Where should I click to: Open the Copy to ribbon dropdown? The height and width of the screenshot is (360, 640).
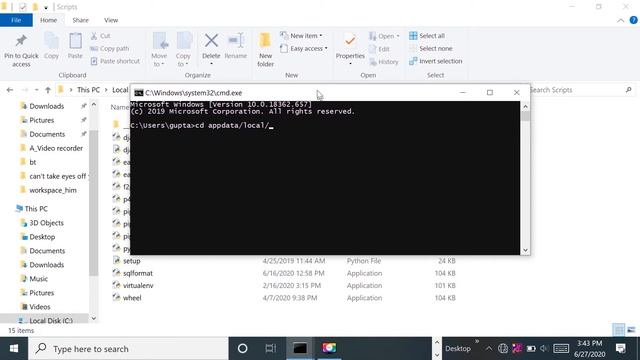click(x=183, y=49)
